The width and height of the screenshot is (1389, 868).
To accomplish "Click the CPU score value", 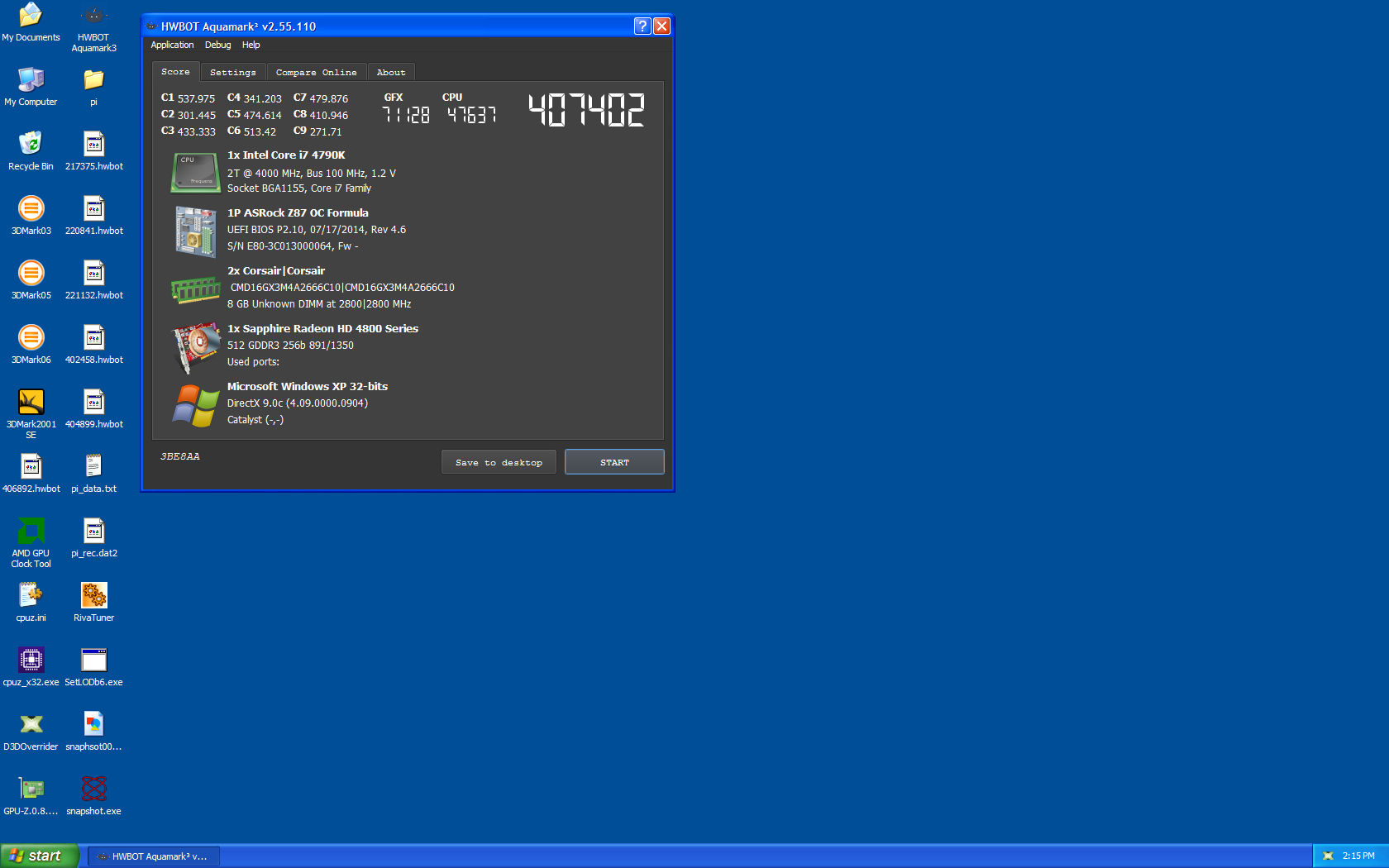I will 471,115.
